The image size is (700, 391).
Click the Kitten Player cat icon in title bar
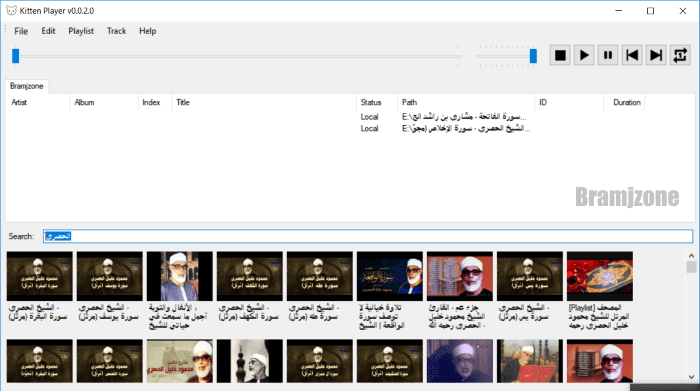pyautogui.click(x=11, y=11)
